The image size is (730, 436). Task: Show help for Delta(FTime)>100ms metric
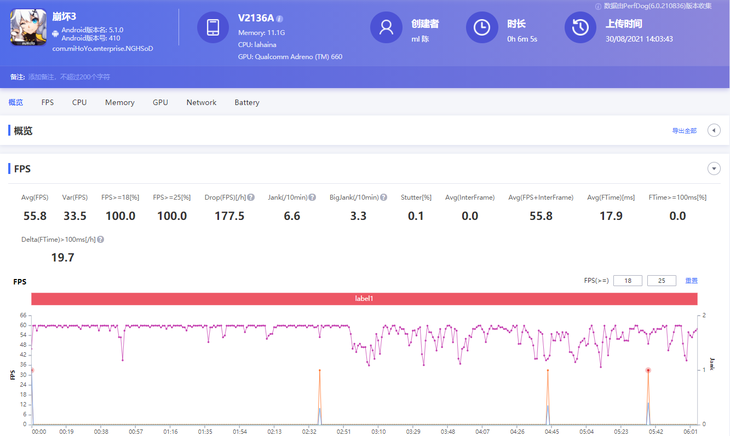click(x=102, y=240)
